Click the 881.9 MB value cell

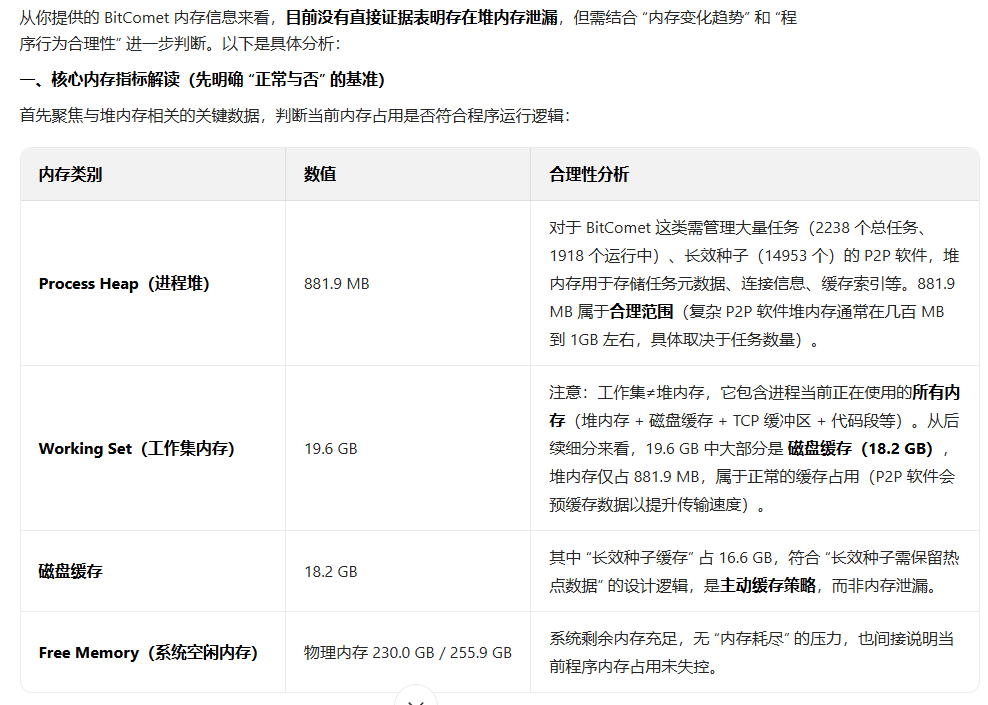pyautogui.click(x=336, y=283)
